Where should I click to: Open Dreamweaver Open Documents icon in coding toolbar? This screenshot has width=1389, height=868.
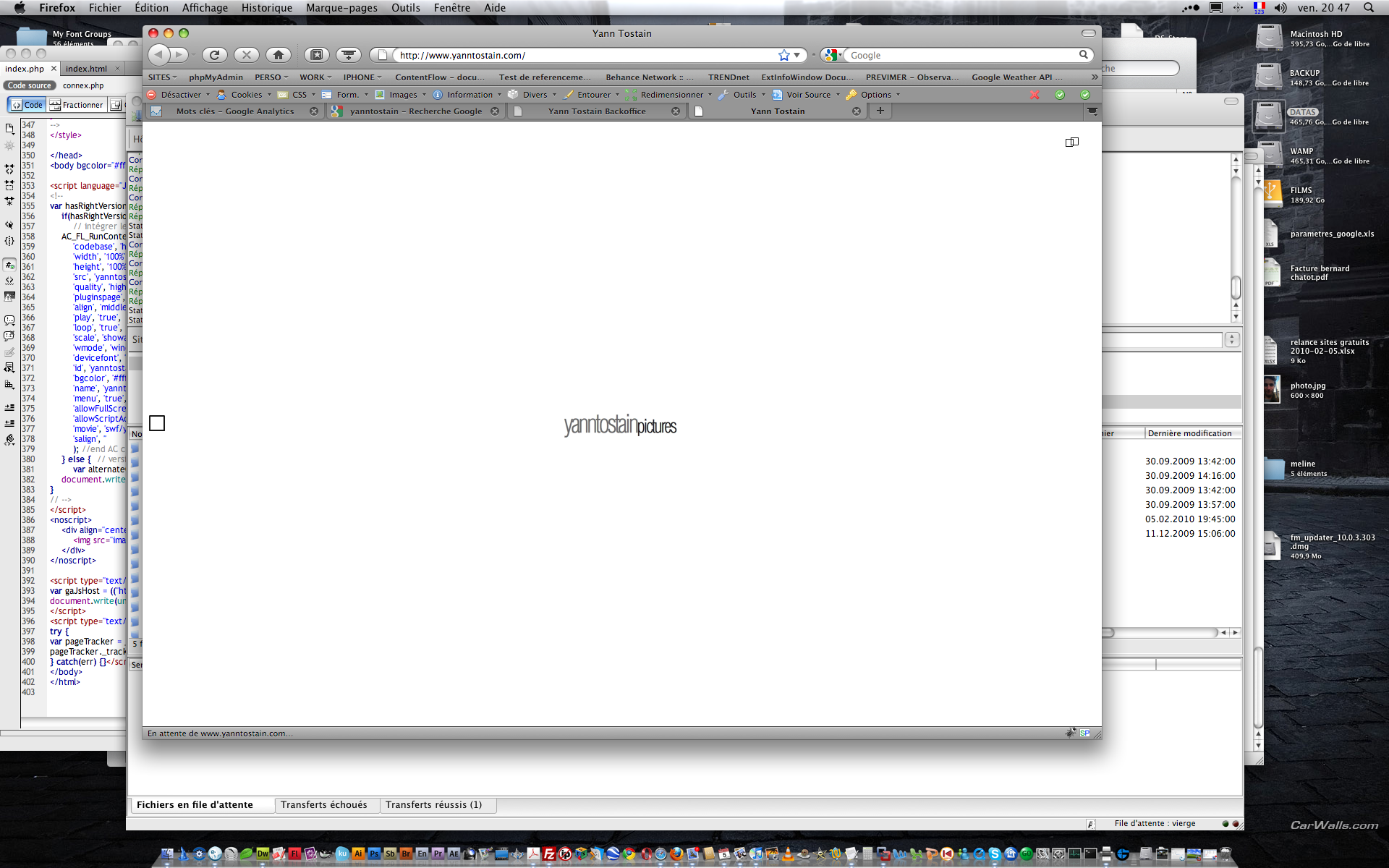[x=9, y=129]
